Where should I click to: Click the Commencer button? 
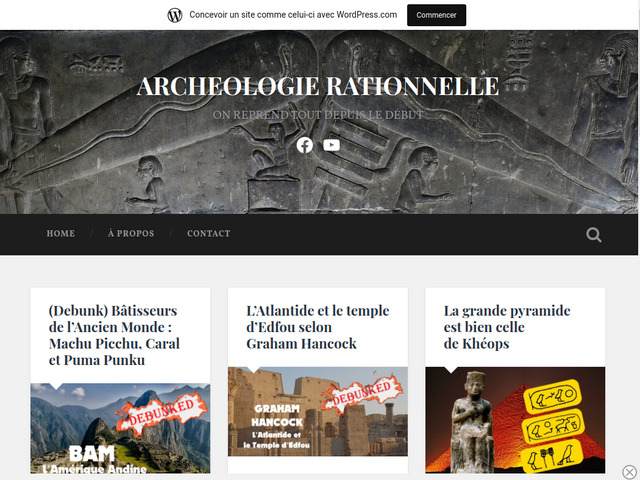point(436,15)
